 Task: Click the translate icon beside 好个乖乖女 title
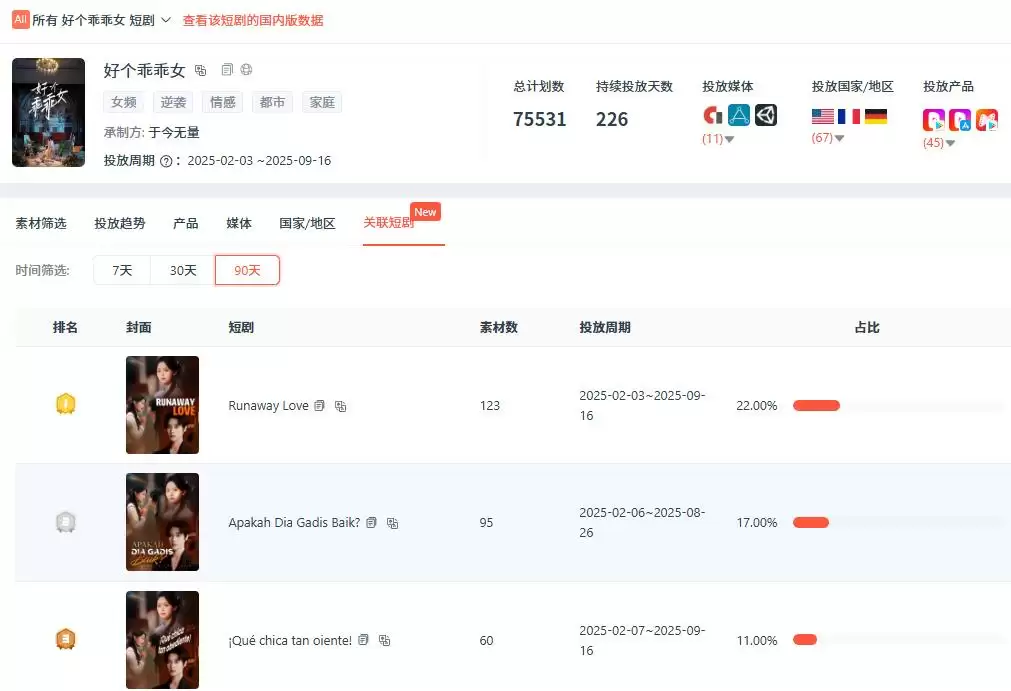click(x=201, y=71)
